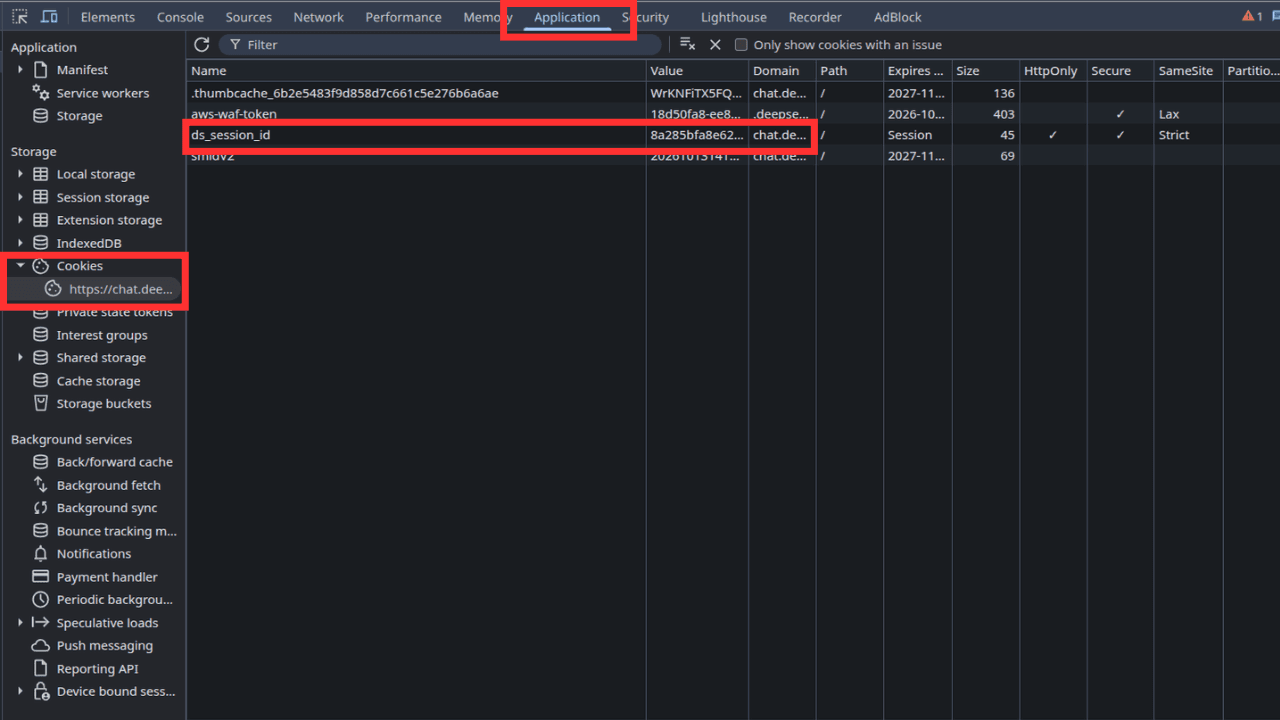
Task: Sort by the SameSite column header
Action: point(1188,71)
